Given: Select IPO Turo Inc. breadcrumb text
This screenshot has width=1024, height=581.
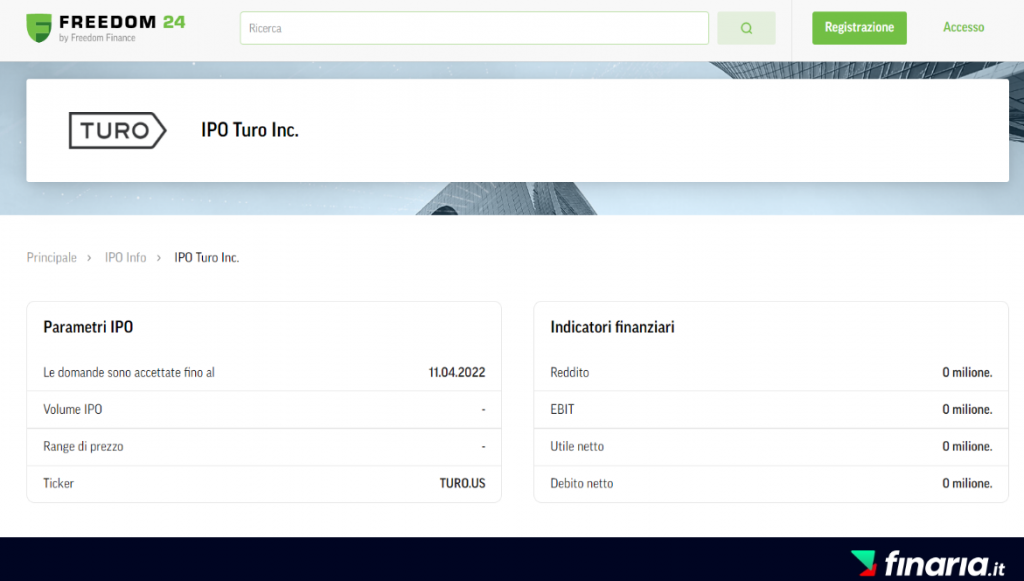Looking at the screenshot, I should [206, 257].
